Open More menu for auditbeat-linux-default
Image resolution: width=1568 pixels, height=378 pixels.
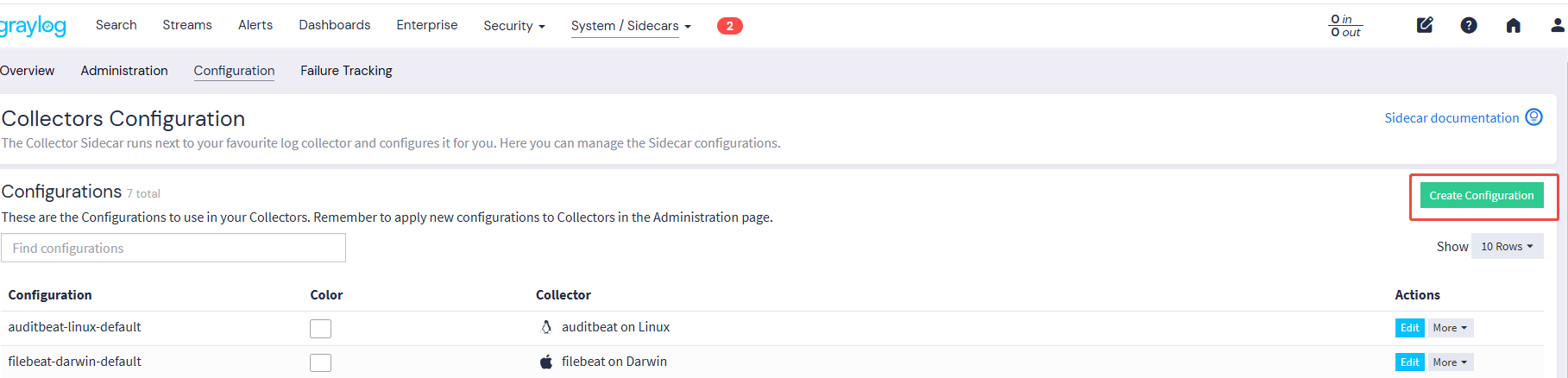tap(1450, 328)
